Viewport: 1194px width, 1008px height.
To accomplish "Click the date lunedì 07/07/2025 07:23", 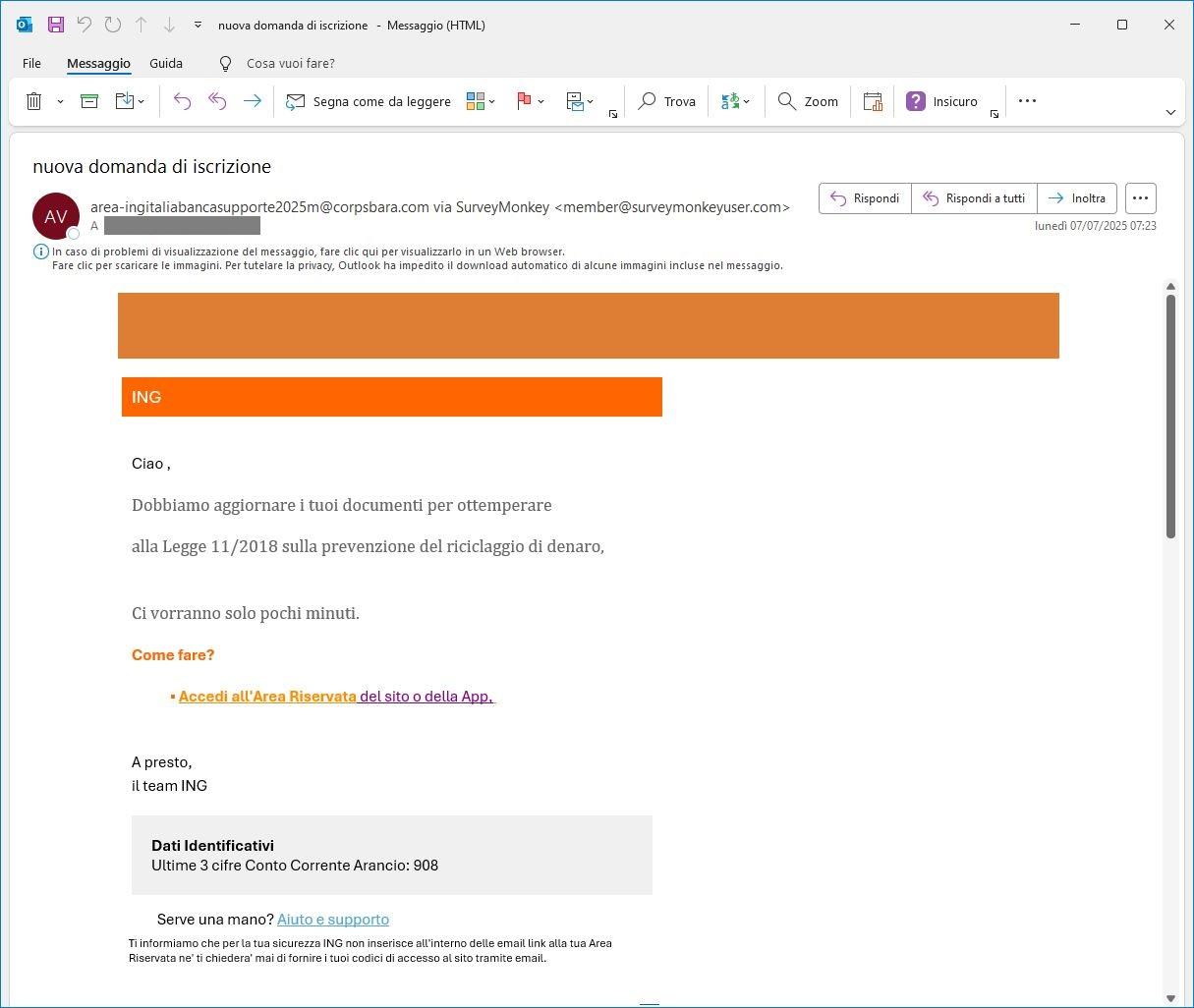I will click(x=1095, y=225).
